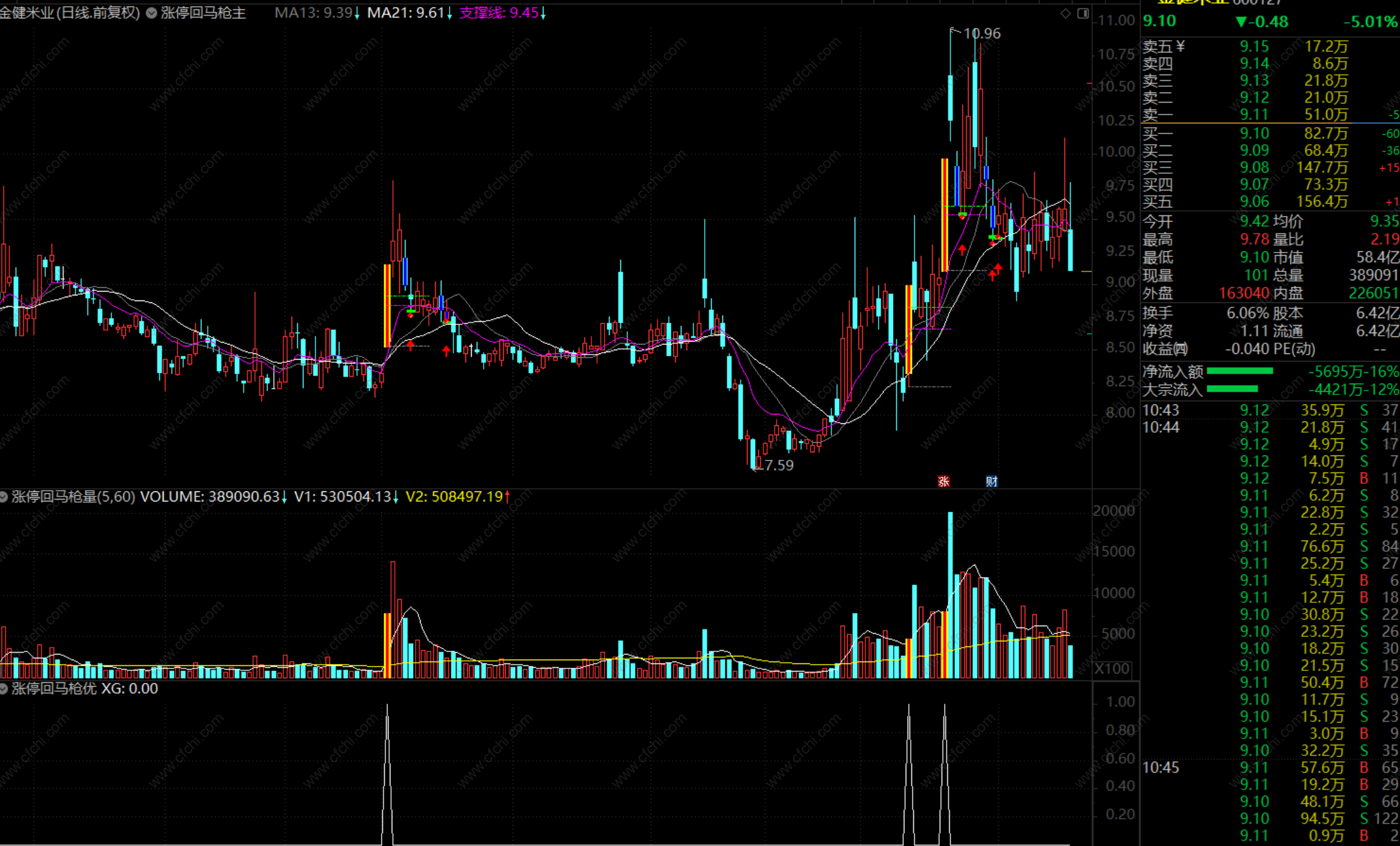Screen dimensions: 1400x846
Task: Click the ¥ icon beside 卖五
Action: click(x=1180, y=46)
